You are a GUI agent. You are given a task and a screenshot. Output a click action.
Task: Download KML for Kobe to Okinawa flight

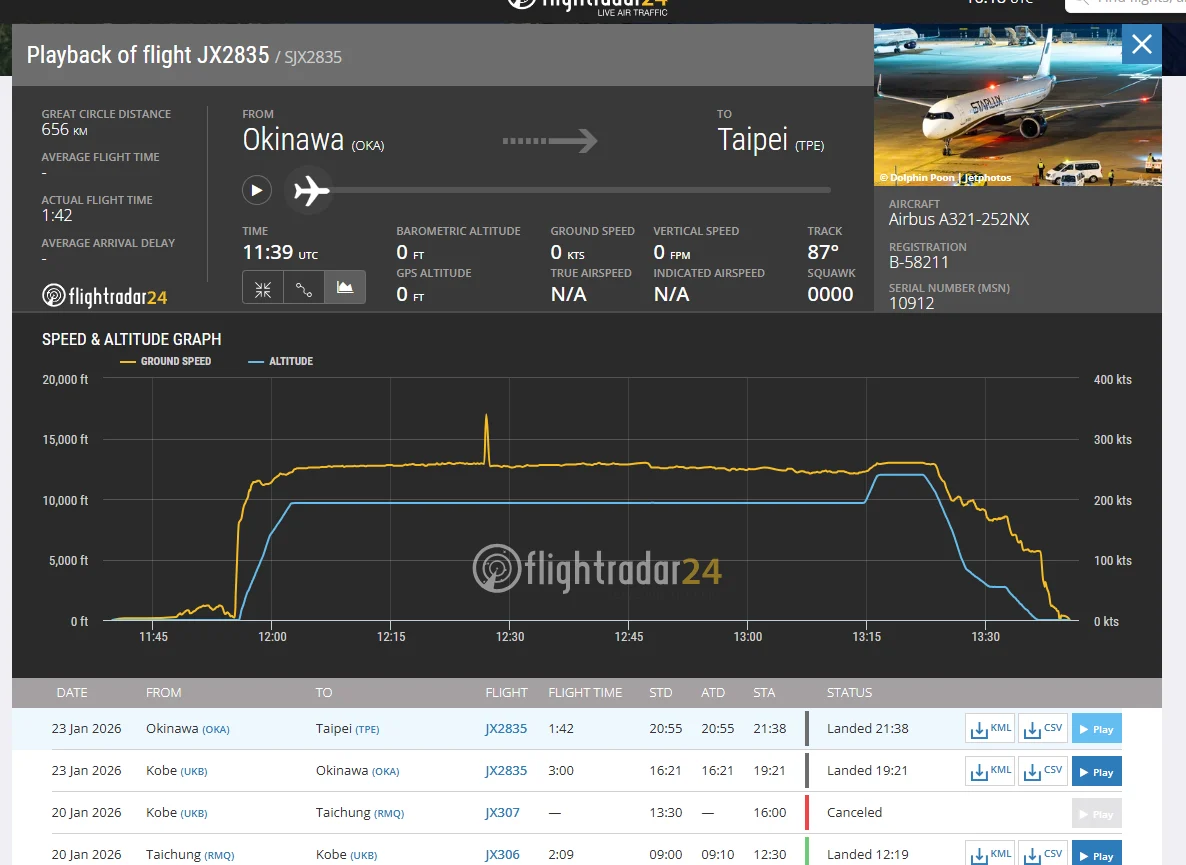pyautogui.click(x=990, y=771)
